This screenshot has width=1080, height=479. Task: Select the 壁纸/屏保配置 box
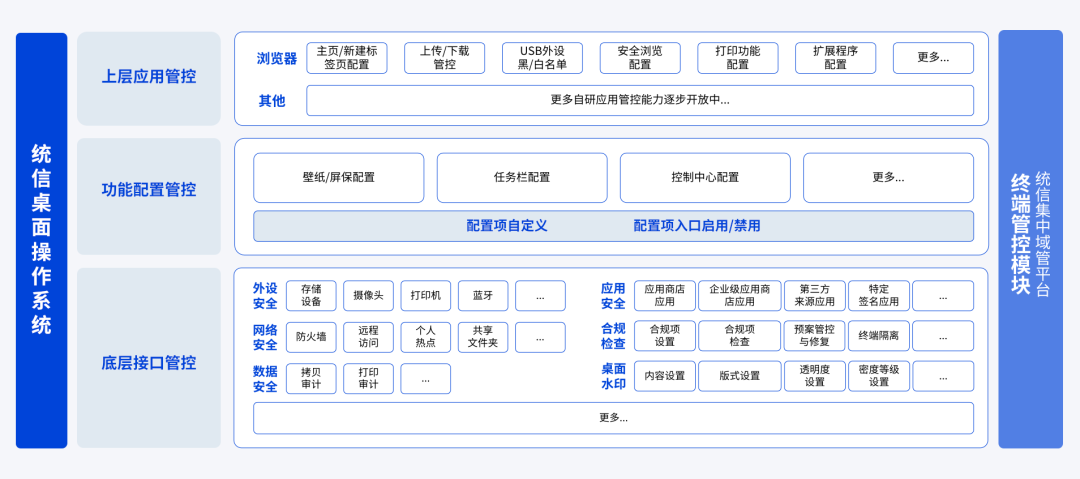(x=339, y=178)
